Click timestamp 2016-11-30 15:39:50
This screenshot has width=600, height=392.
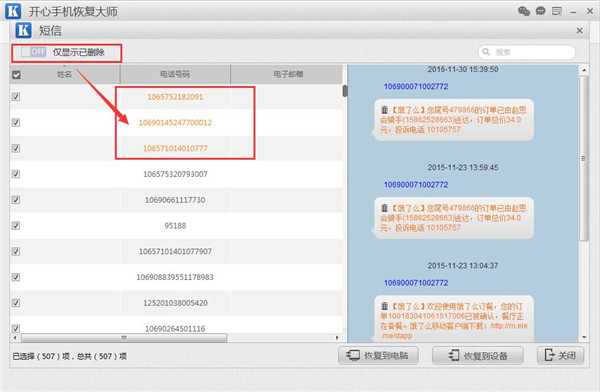tap(463, 70)
